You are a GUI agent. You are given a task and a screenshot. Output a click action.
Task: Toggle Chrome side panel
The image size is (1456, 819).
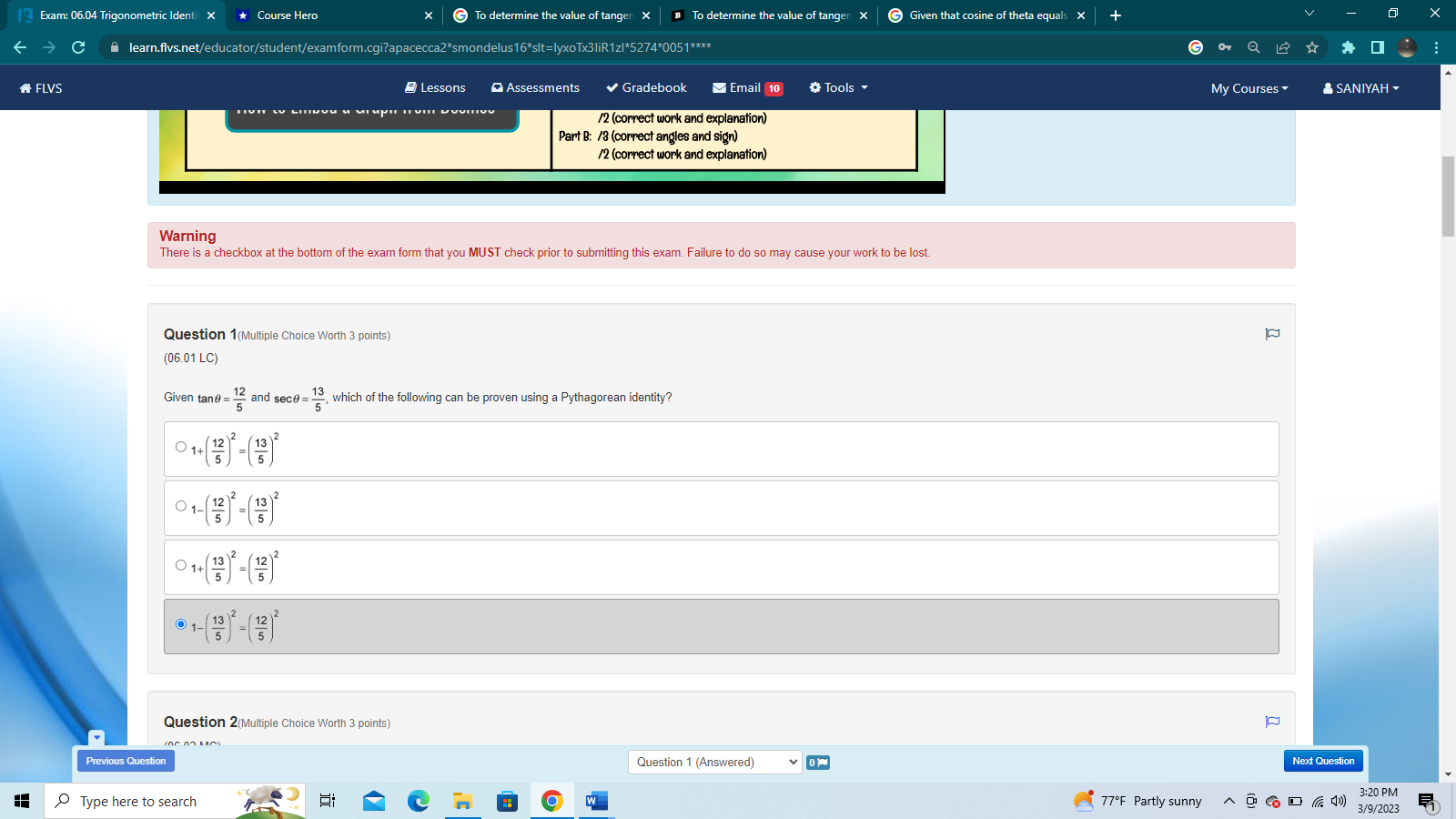[x=1378, y=47]
